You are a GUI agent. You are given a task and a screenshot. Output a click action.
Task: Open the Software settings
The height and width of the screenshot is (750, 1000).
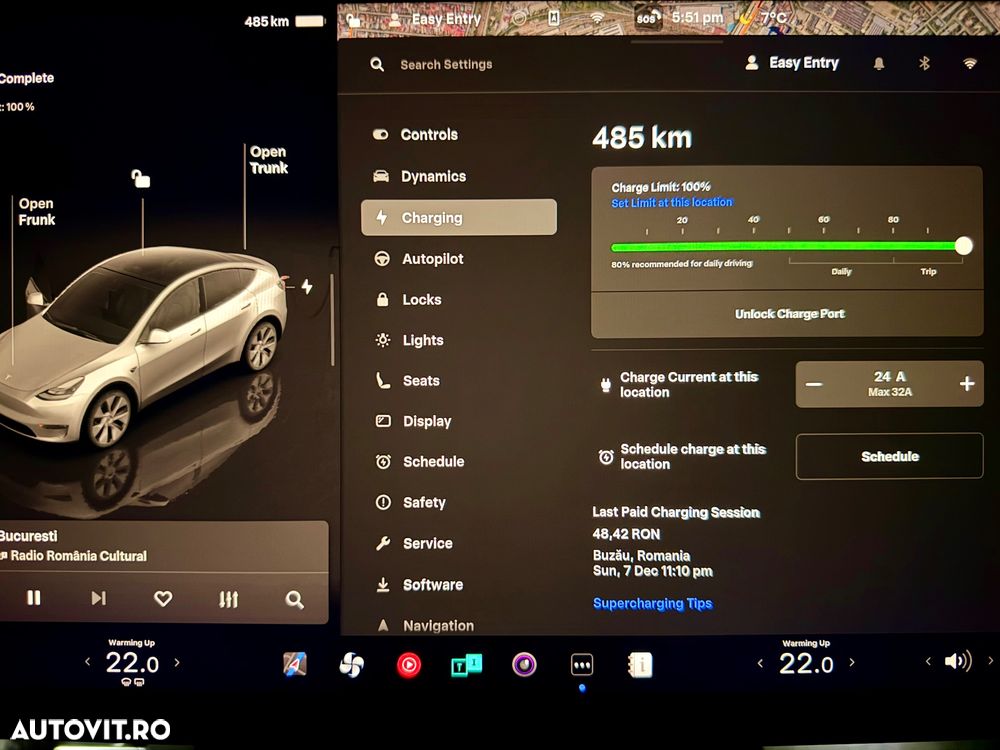(419, 585)
